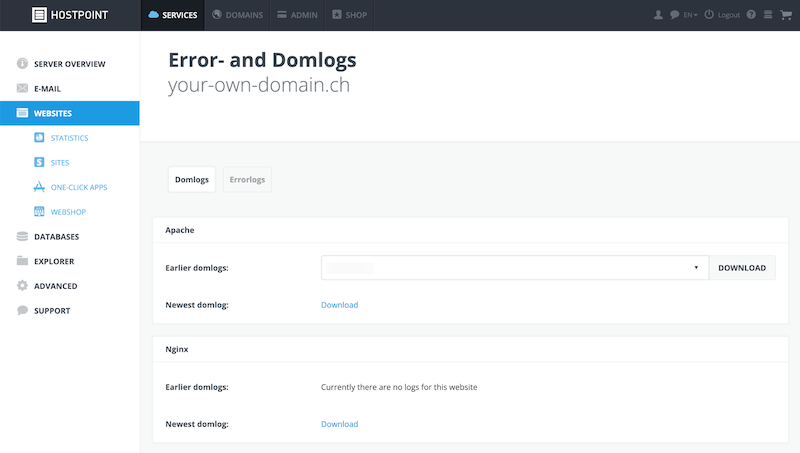The width and height of the screenshot is (800, 453).
Task: Select the Domlogs tab
Action: [192, 180]
